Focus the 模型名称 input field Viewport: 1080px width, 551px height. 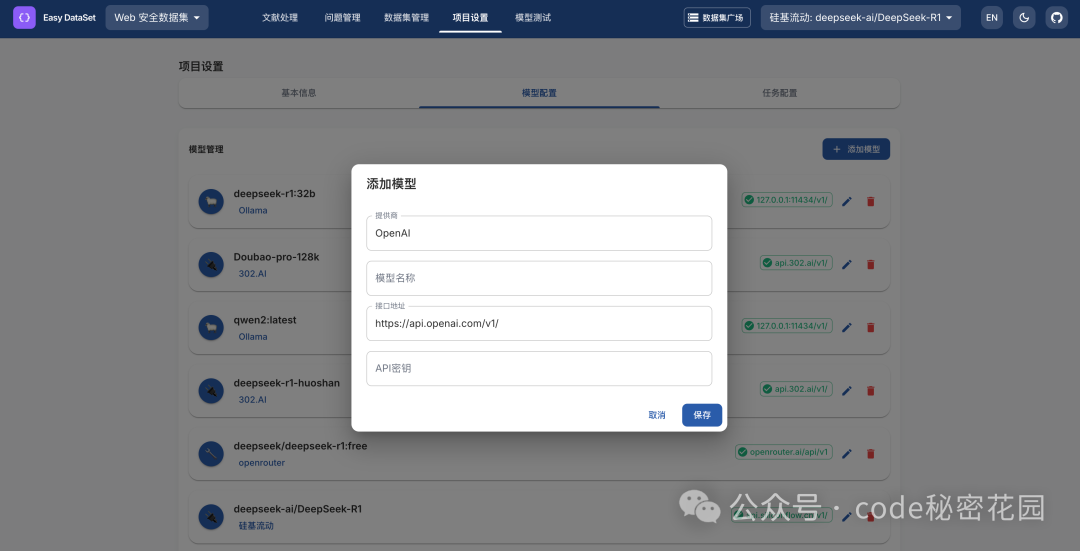(x=539, y=278)
